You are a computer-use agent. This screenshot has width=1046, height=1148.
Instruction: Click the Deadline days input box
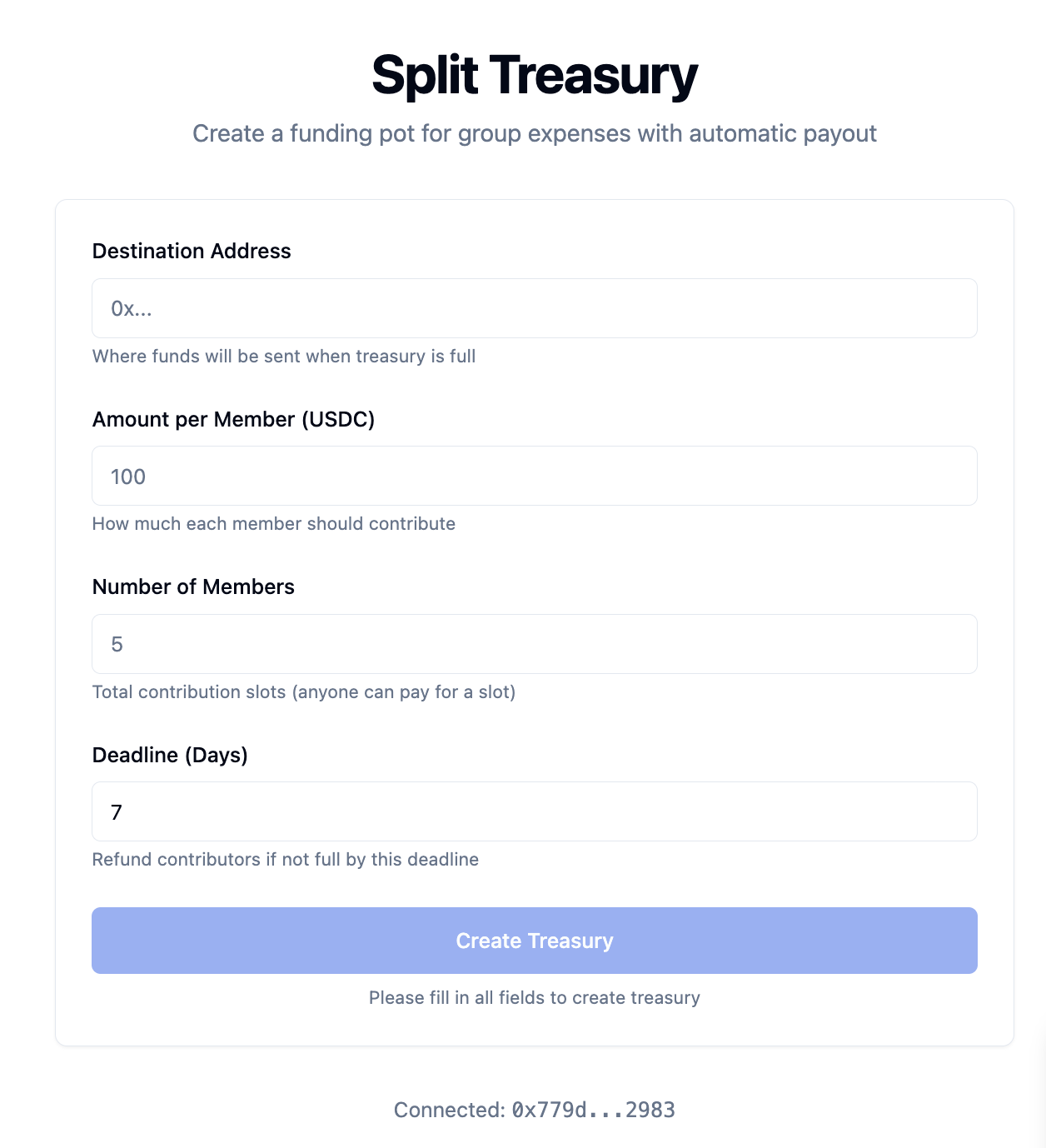point(533,811)
